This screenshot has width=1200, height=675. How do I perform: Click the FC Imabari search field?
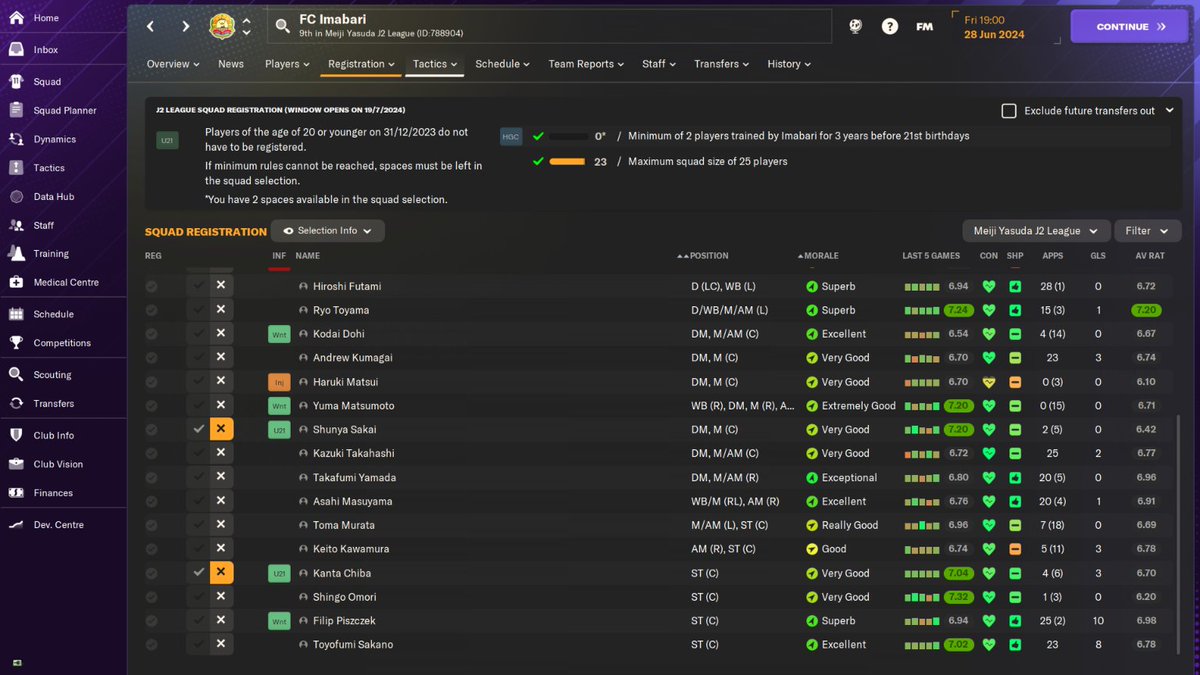(550, 27)
